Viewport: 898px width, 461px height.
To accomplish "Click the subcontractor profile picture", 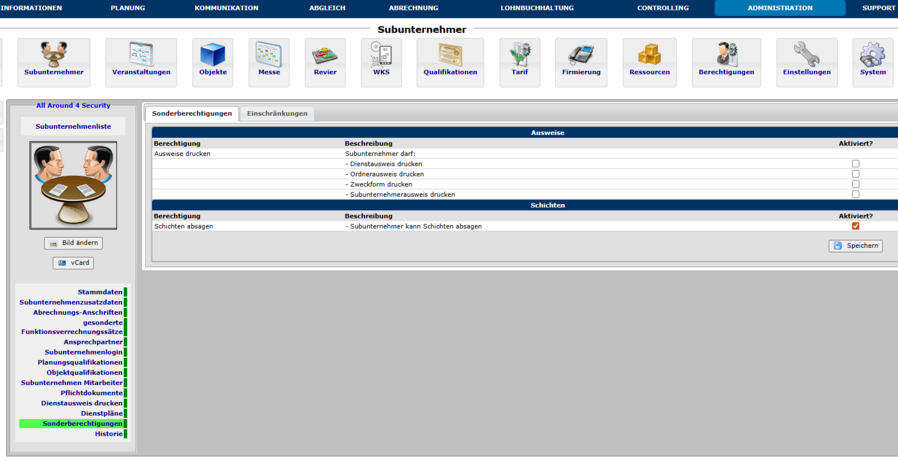I will pos(74,185).
